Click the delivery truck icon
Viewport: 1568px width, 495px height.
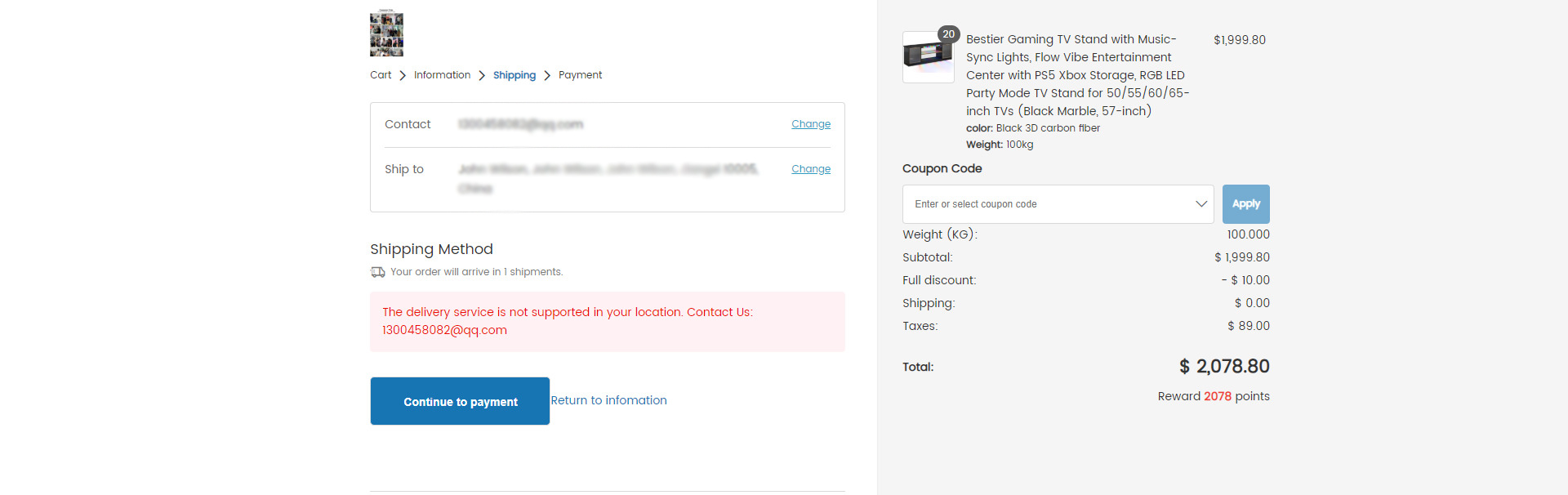point(377,272)
